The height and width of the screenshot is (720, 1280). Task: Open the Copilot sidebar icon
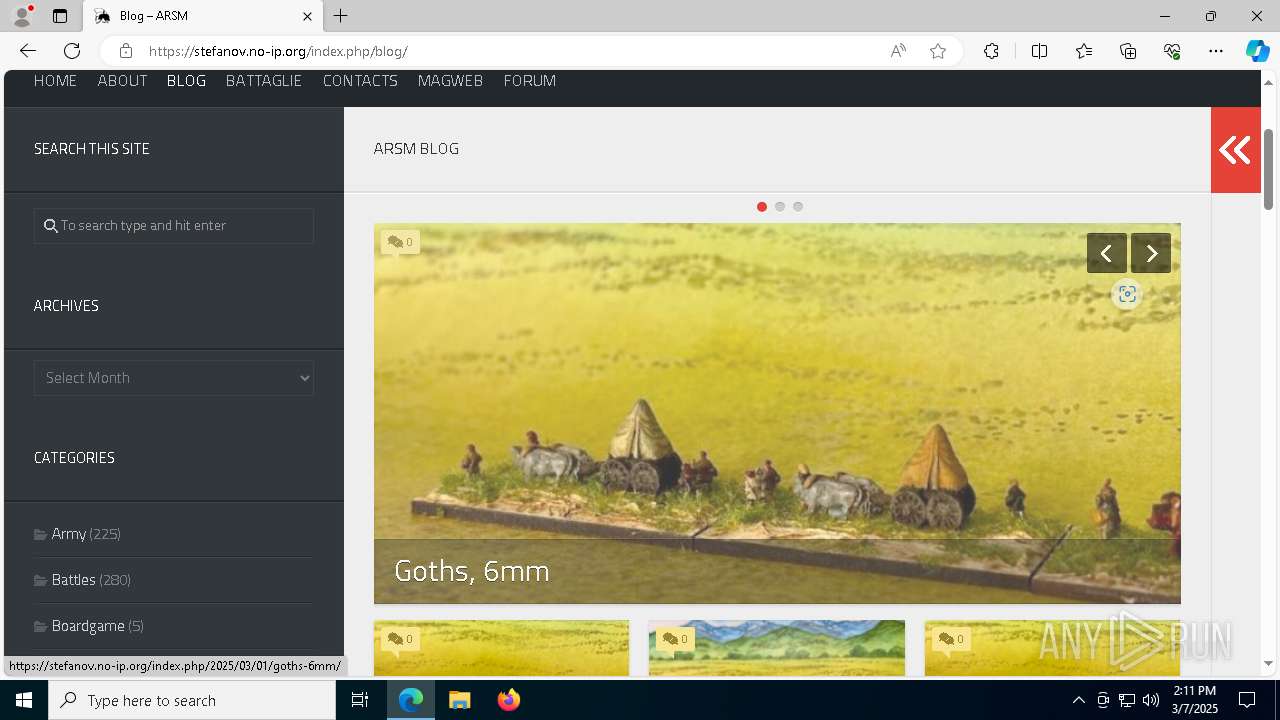[1257, 51]
